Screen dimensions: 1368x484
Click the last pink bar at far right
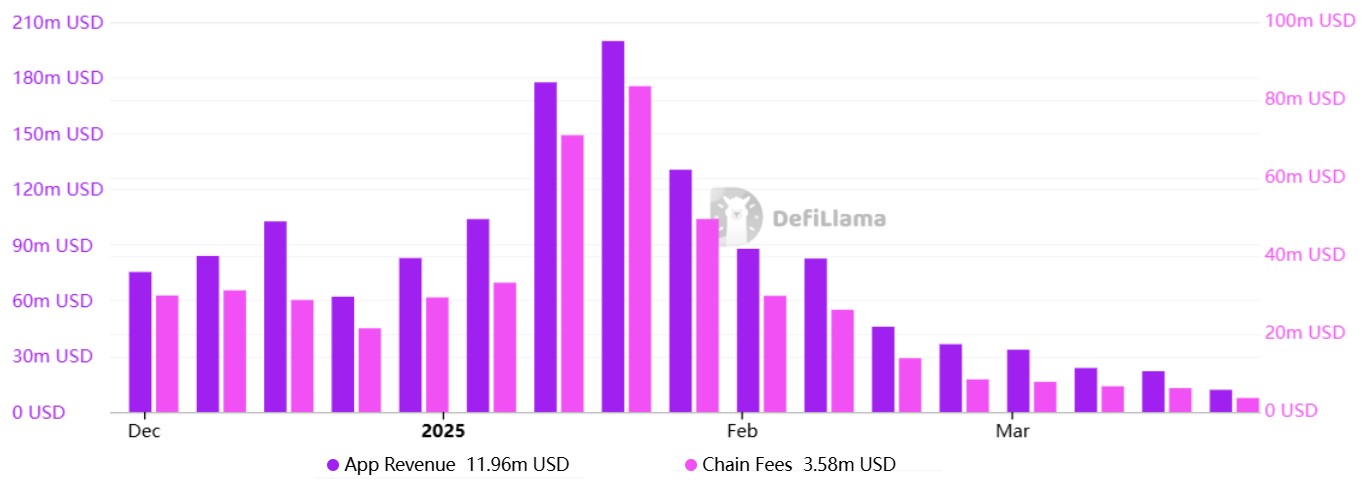tap(1247, 405)
